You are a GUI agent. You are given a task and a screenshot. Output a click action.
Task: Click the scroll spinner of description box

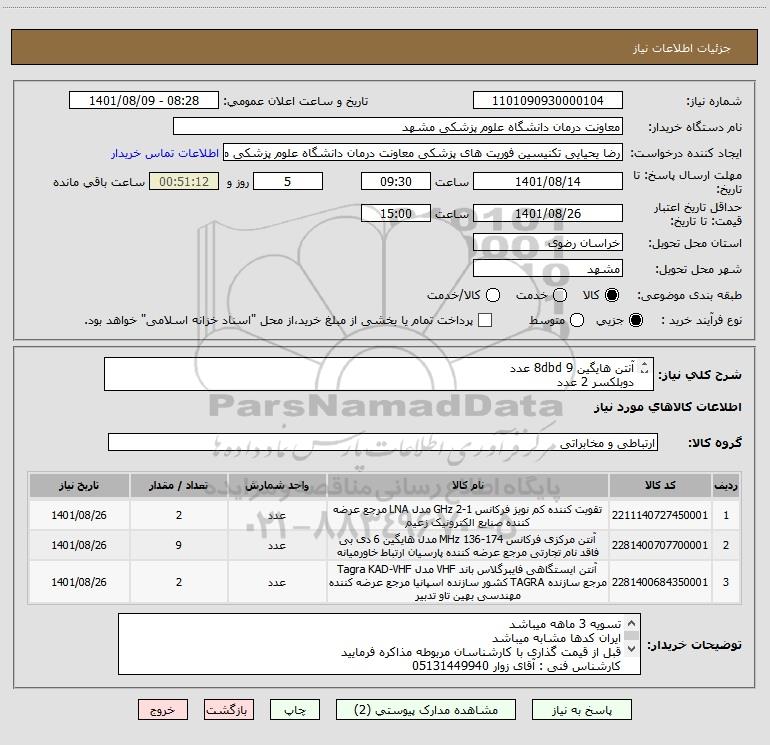coord(645,367)
